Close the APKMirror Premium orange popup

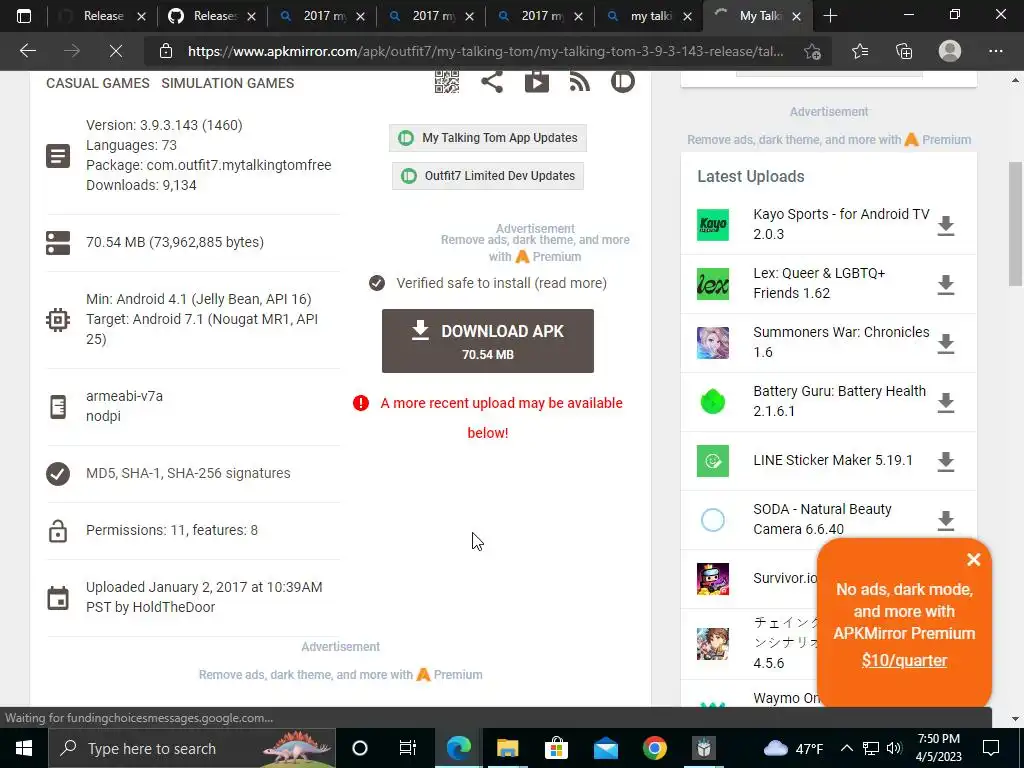pos(974,559)
